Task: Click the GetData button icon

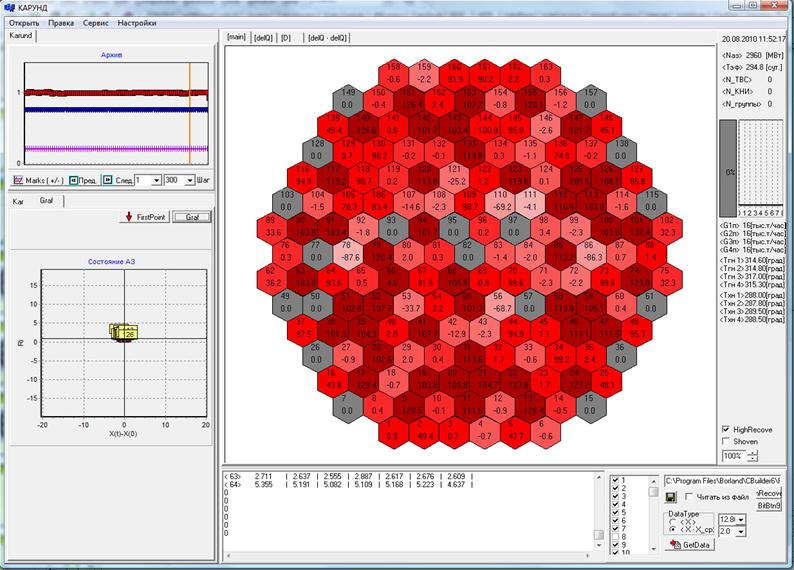Action: point(675,544)
